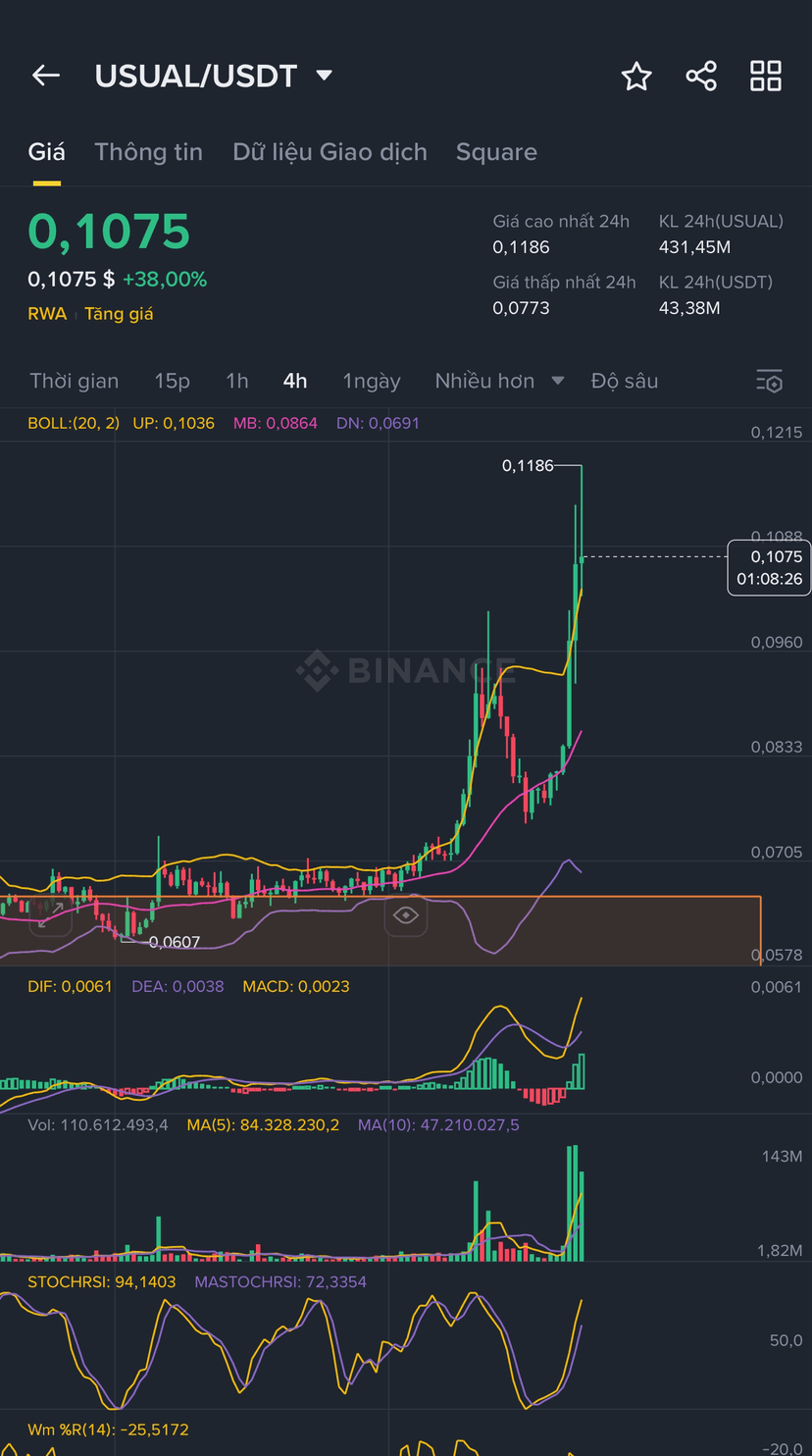Select the Thời gian chart mode
Screen dimensions: 812x1456
(75, 381)
